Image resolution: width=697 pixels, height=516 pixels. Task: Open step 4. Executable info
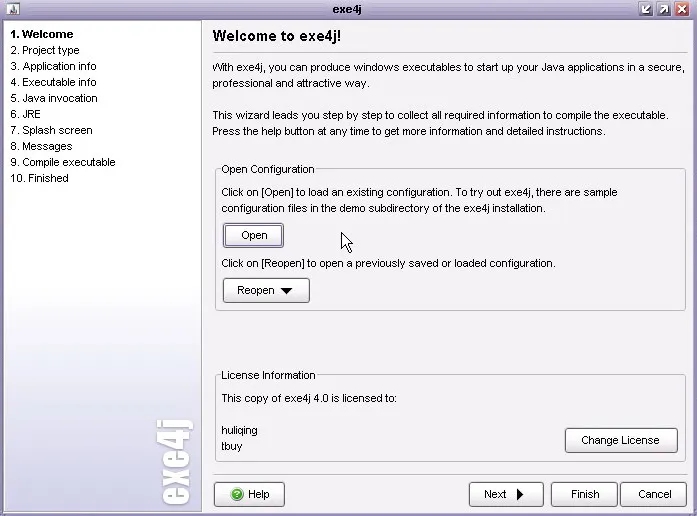point(53,82)
